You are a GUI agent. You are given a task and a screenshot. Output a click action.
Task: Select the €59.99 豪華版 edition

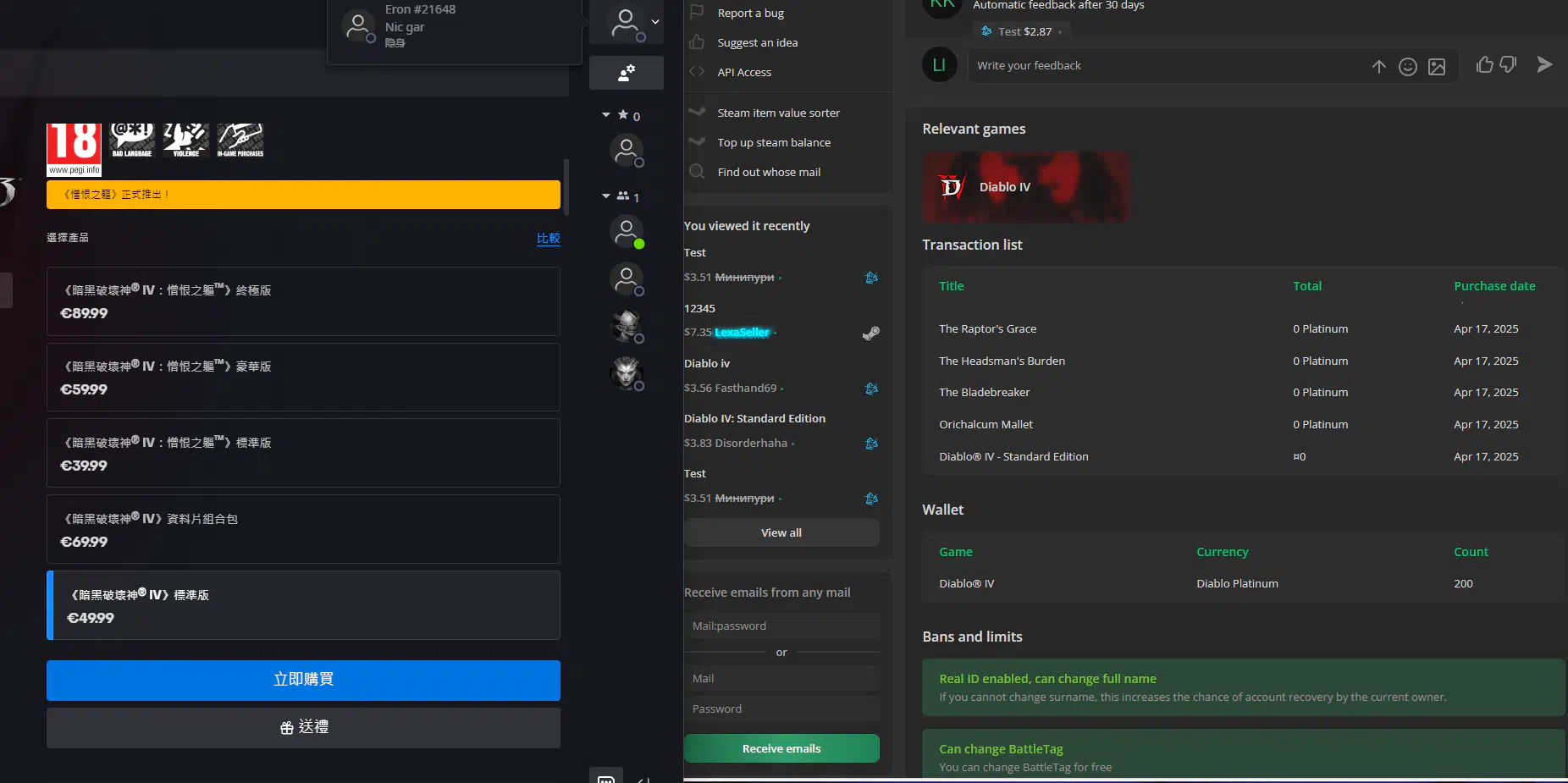(x=303, y=378)
